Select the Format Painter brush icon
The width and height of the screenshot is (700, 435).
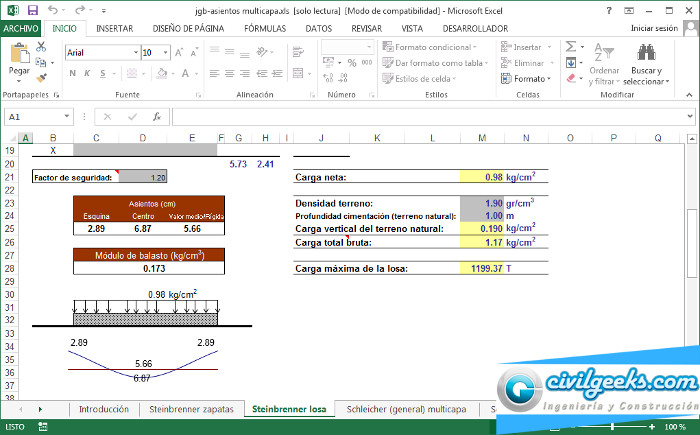pos(42,75)
